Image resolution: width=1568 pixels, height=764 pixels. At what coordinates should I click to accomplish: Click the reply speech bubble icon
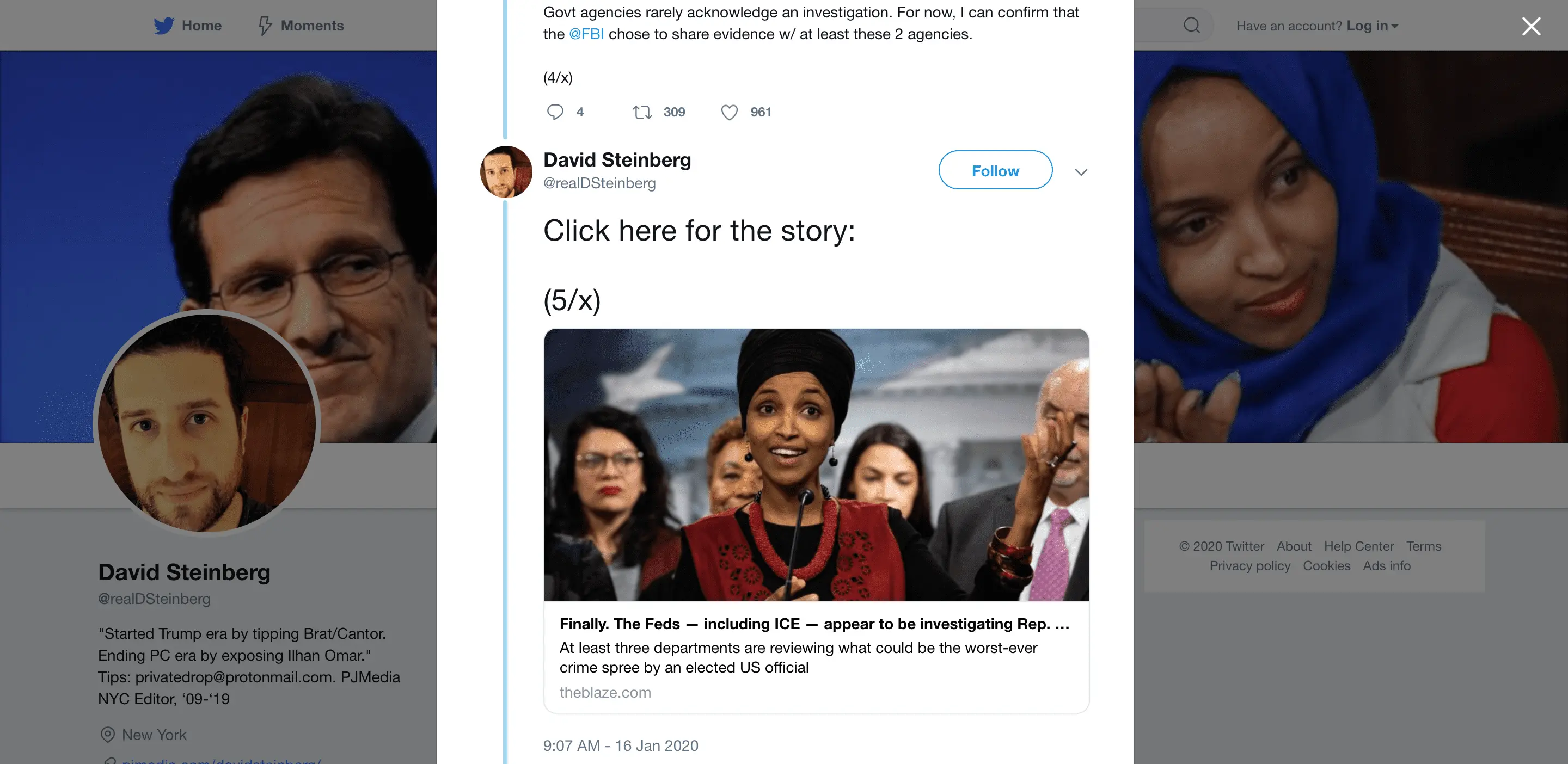click(x=555, y=112)
